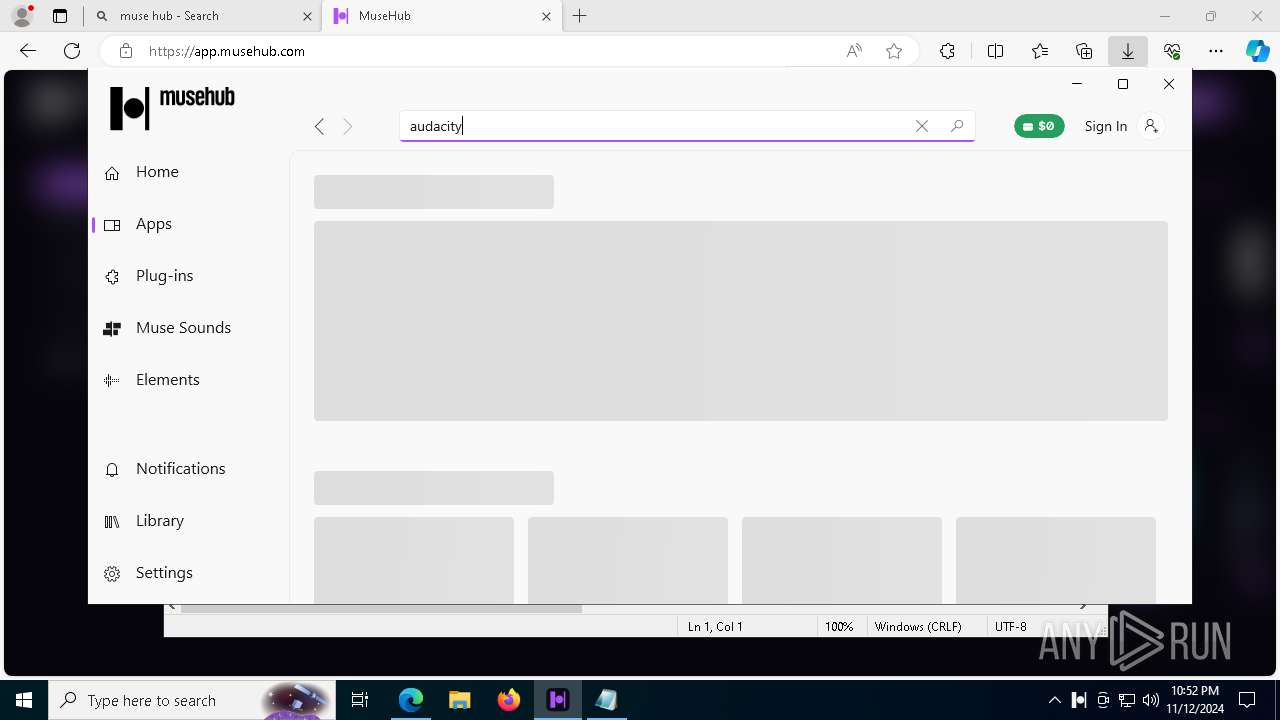Show hidden system tray icons
Viewport: 1280px width, 720px height.
1055,700
